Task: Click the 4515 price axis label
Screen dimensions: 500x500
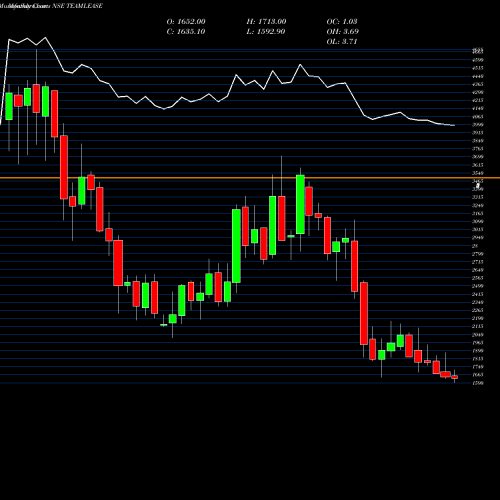Action: pyautogui.click(x=478, y=68)
